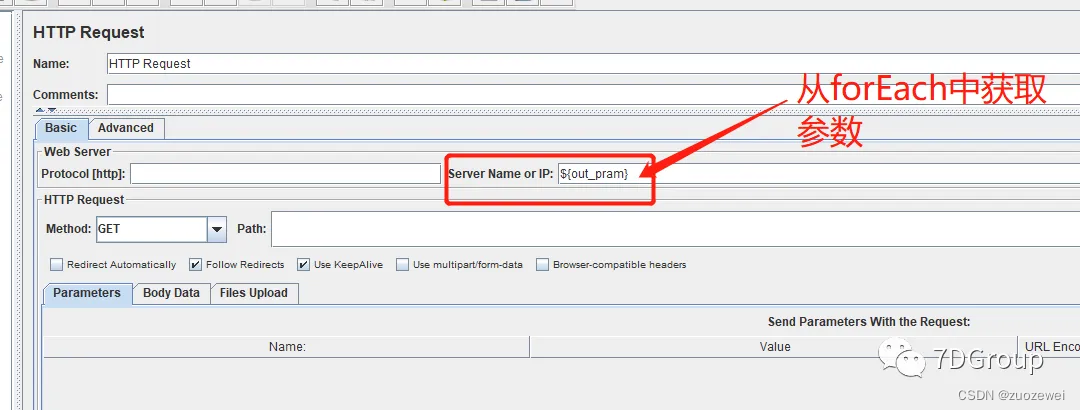This screenshot has width=1080, height=410.
Task: Click the URL Encode column header
Action: pos(1048,347)
